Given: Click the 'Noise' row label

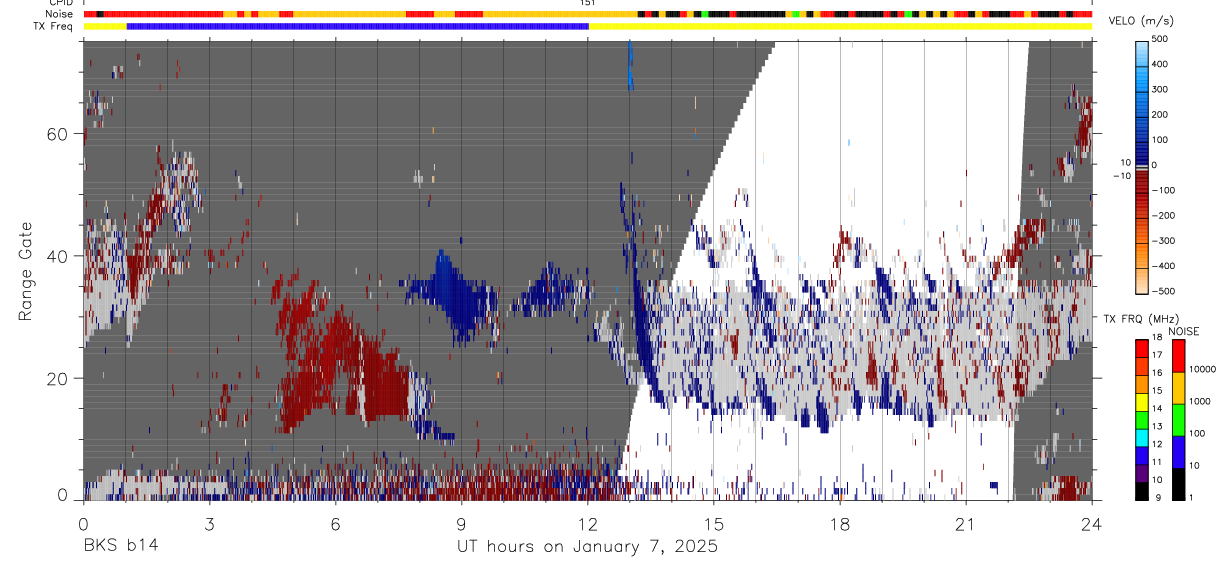Looking at the screenshot, I should [59, 14].
